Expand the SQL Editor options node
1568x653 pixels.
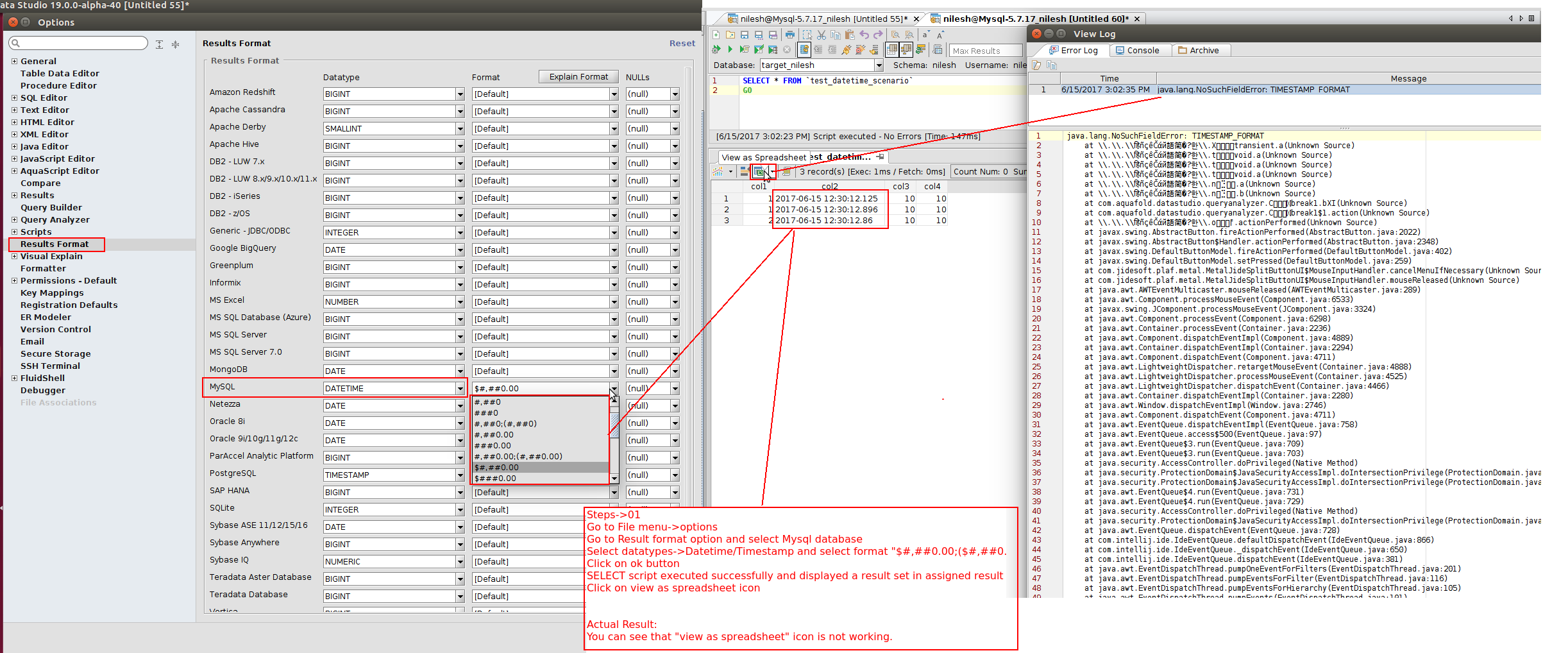14,98
